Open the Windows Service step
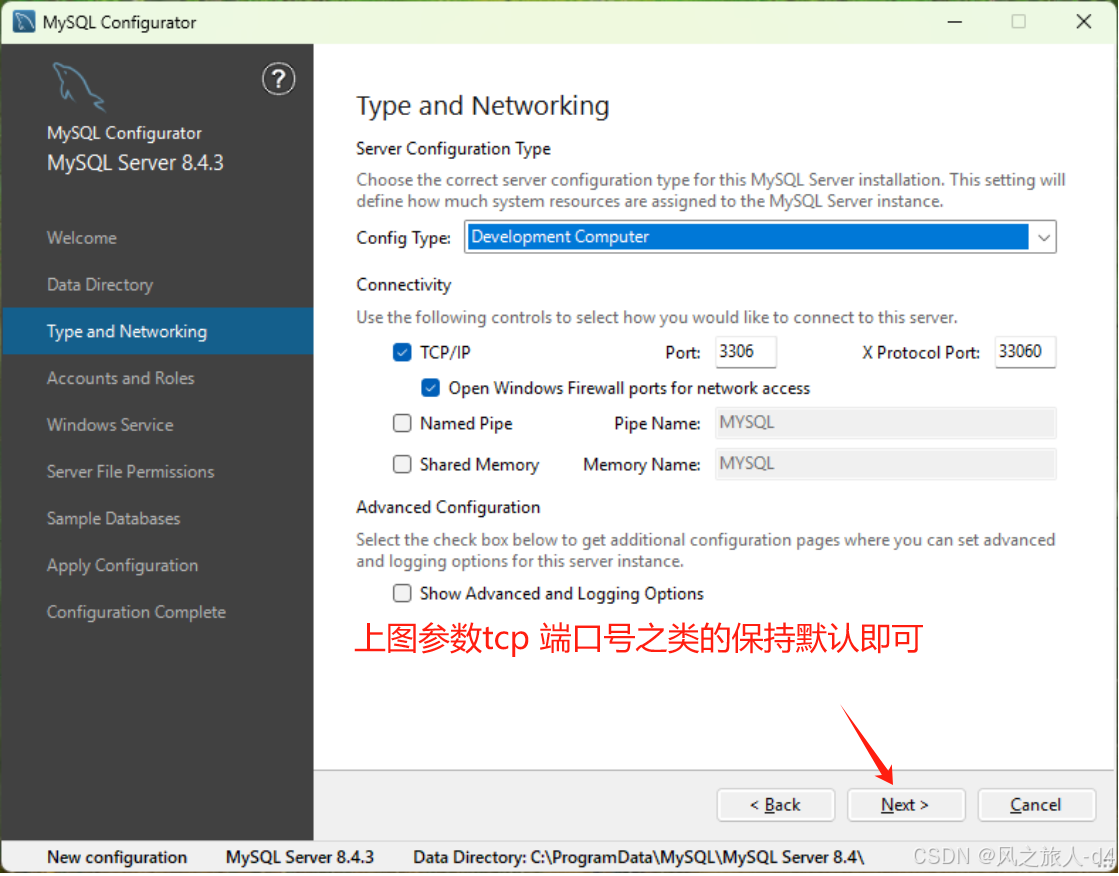The width and height of the screenshot is (1119, 876). (x=110, y=426)
